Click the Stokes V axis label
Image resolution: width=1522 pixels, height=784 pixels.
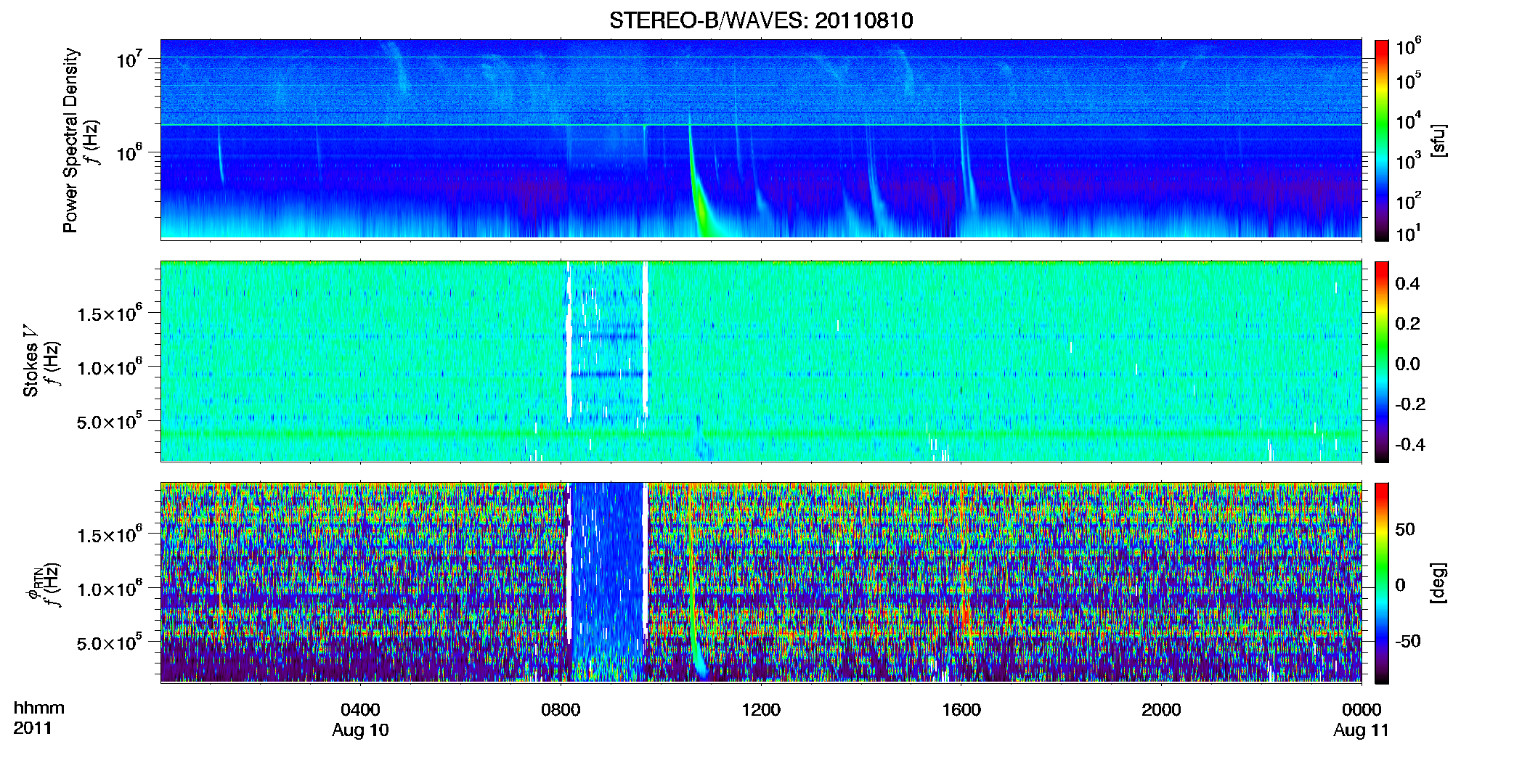point(31,362)
